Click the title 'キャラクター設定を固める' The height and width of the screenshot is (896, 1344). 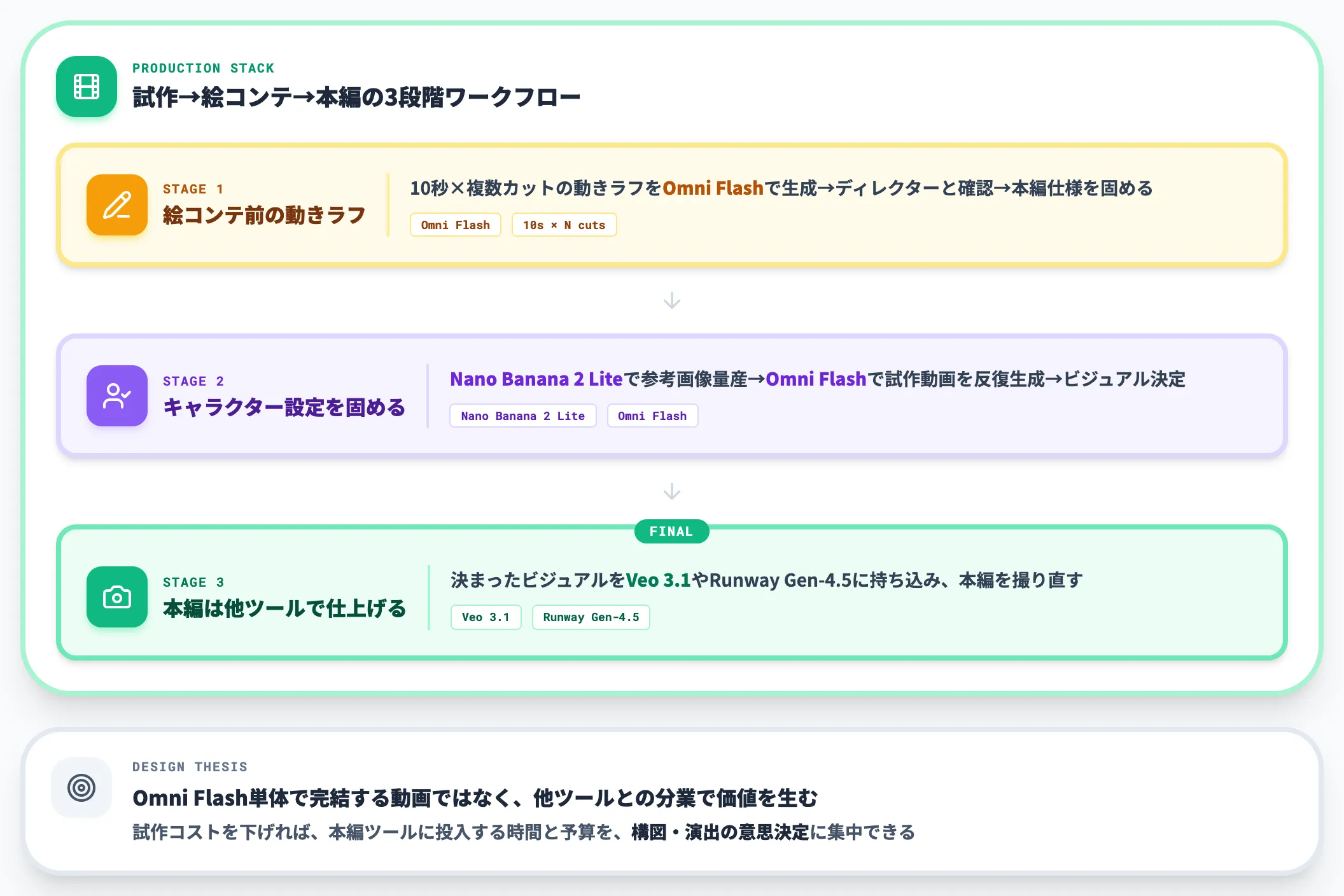[284, 407]
